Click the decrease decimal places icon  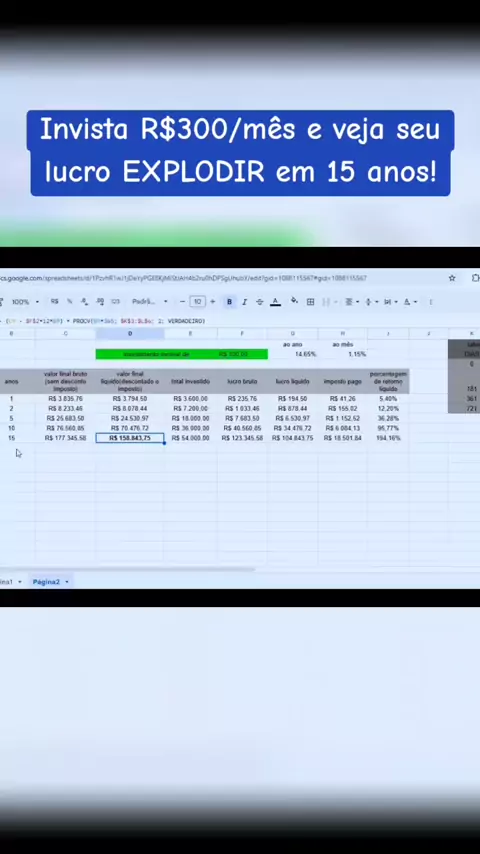(x=84, y=302)
